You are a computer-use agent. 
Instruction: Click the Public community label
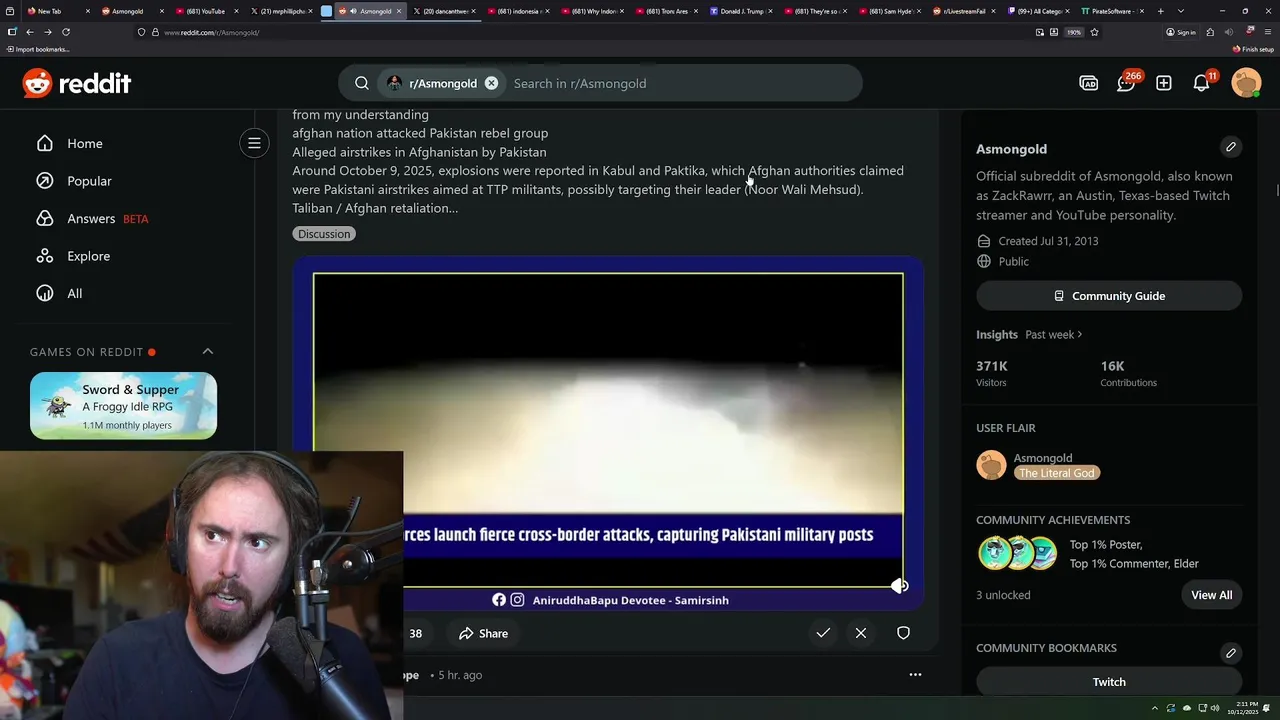pos(1013,261)
